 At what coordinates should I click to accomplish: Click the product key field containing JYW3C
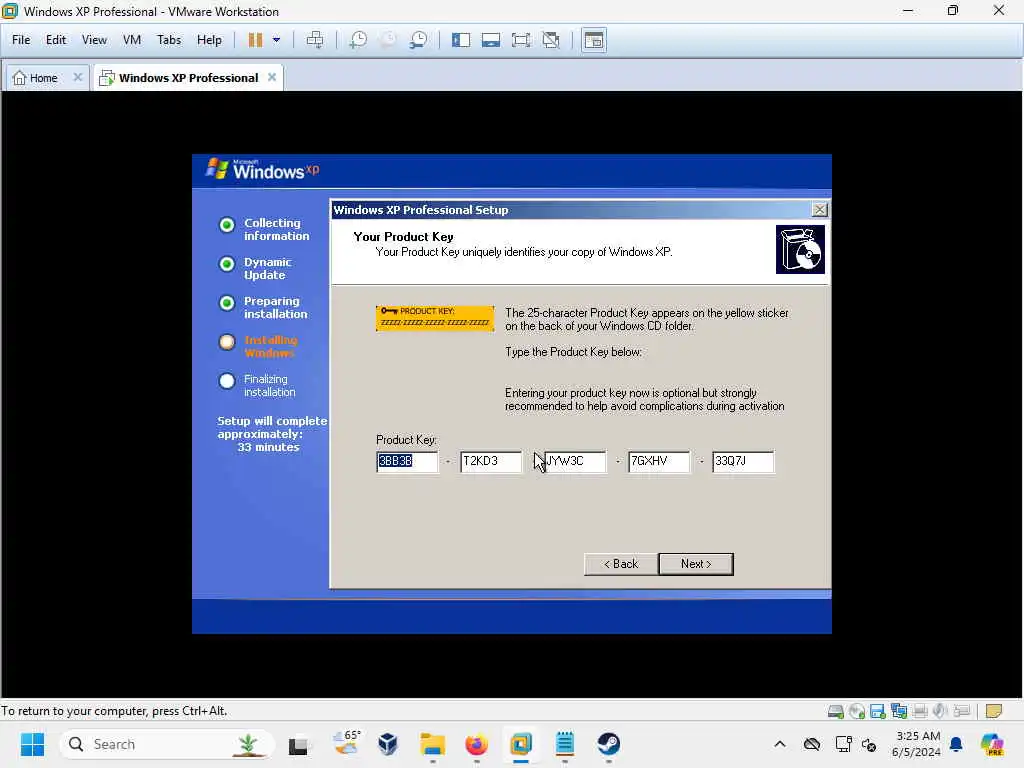(575, 461)
